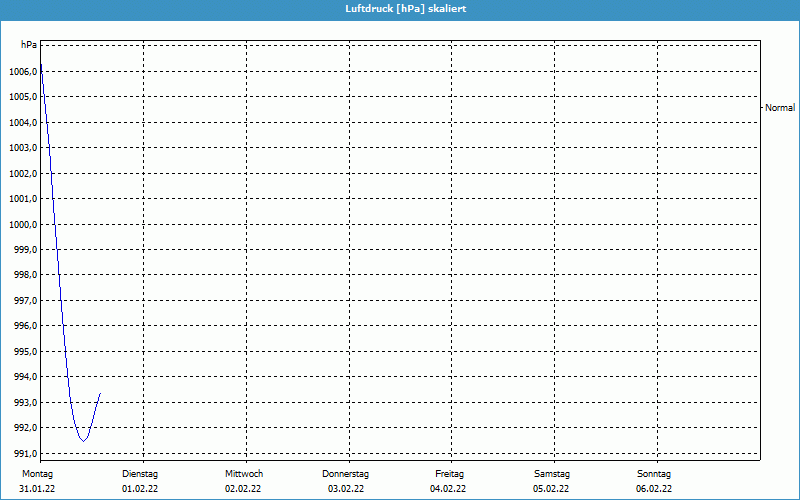
Task: Click the lowest point of blue pressure curve
Action: pyautogui.click(x=83, y=441)
